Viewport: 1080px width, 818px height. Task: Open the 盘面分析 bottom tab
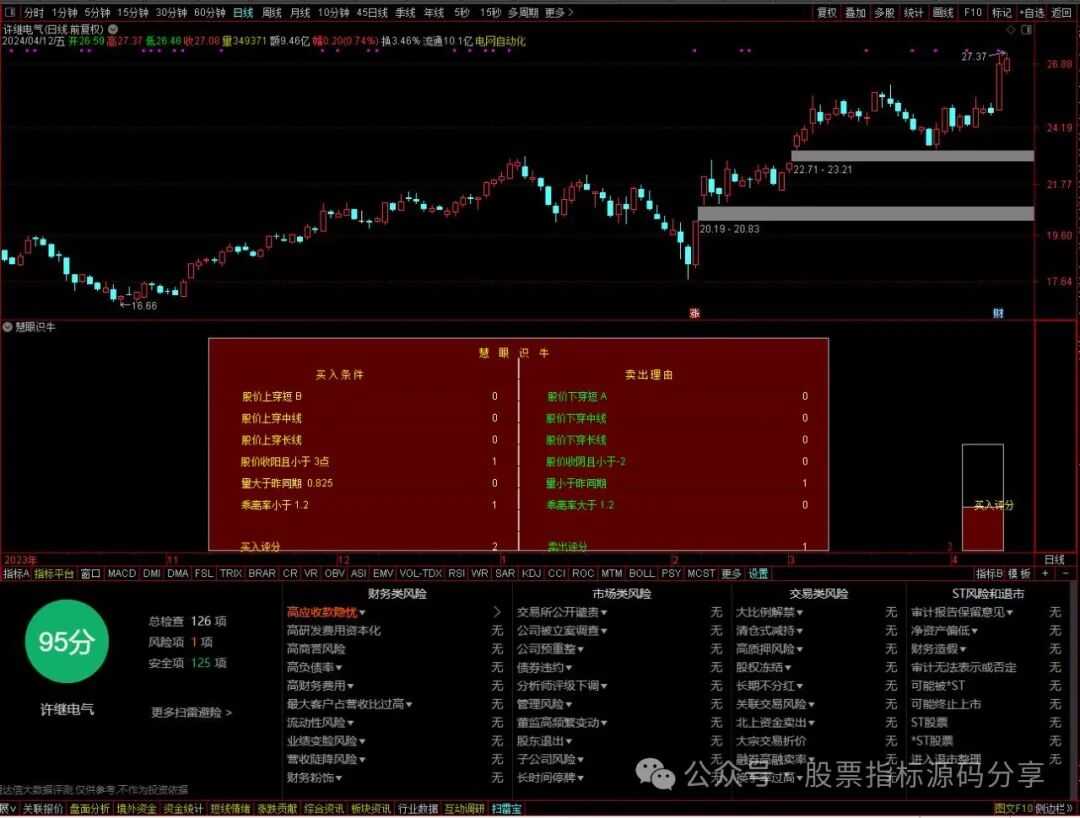[x=90, y=808]
